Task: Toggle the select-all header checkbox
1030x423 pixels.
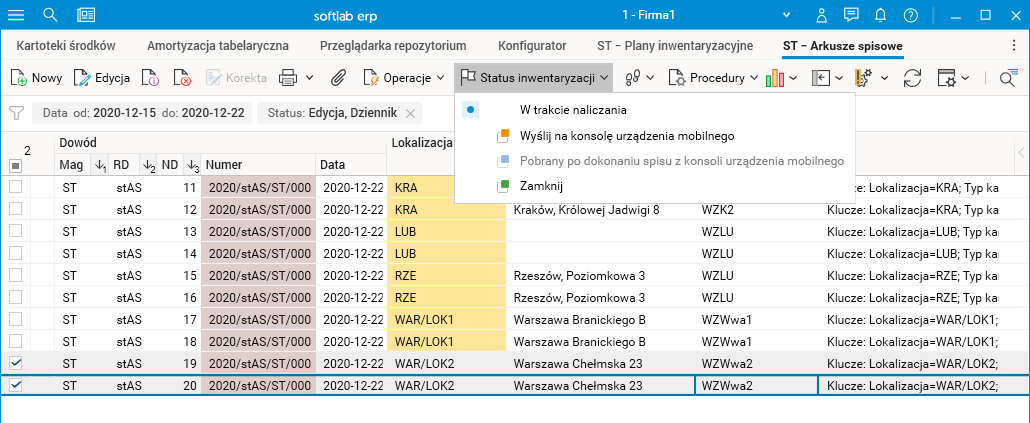Action: (15, 166)
